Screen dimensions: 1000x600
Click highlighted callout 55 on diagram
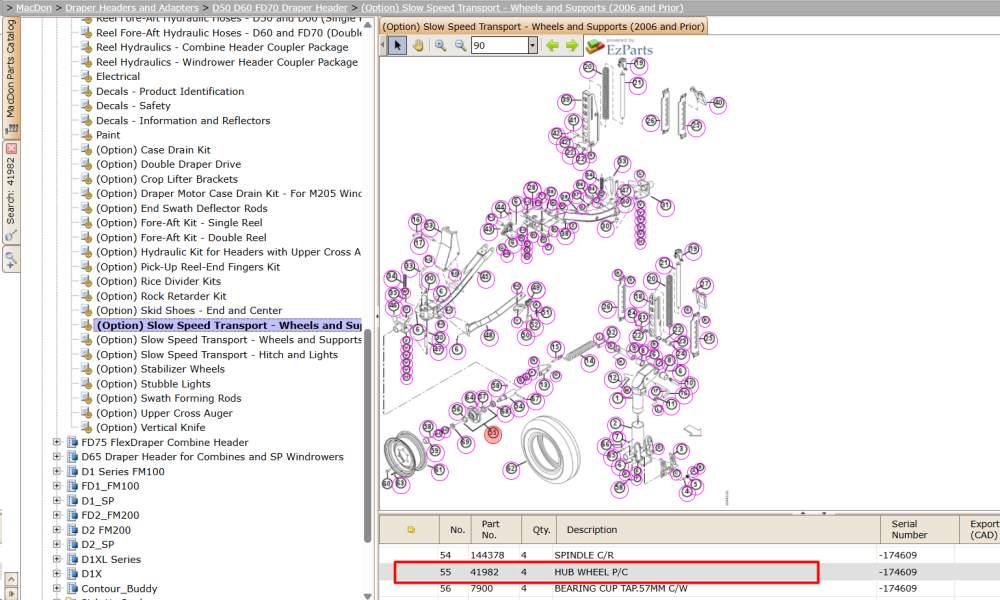pyautogui.click(x=492, y=434)
